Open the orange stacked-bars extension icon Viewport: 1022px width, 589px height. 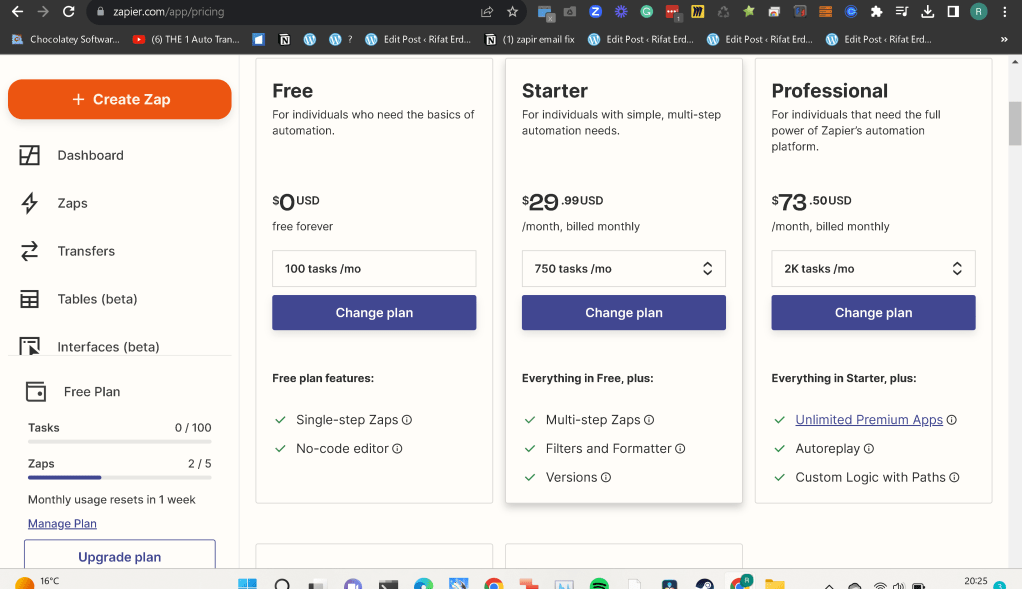(825, 12)
